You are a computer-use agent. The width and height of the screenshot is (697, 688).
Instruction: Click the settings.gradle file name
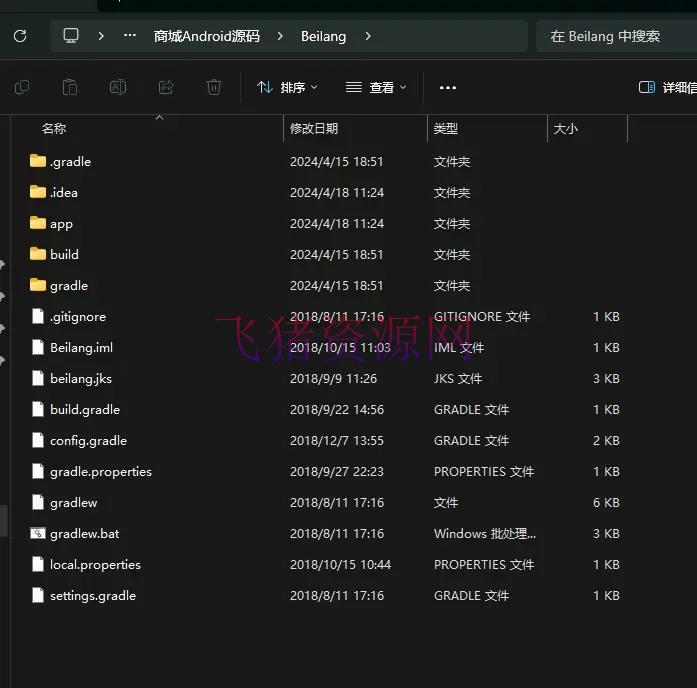click(93, 596)
